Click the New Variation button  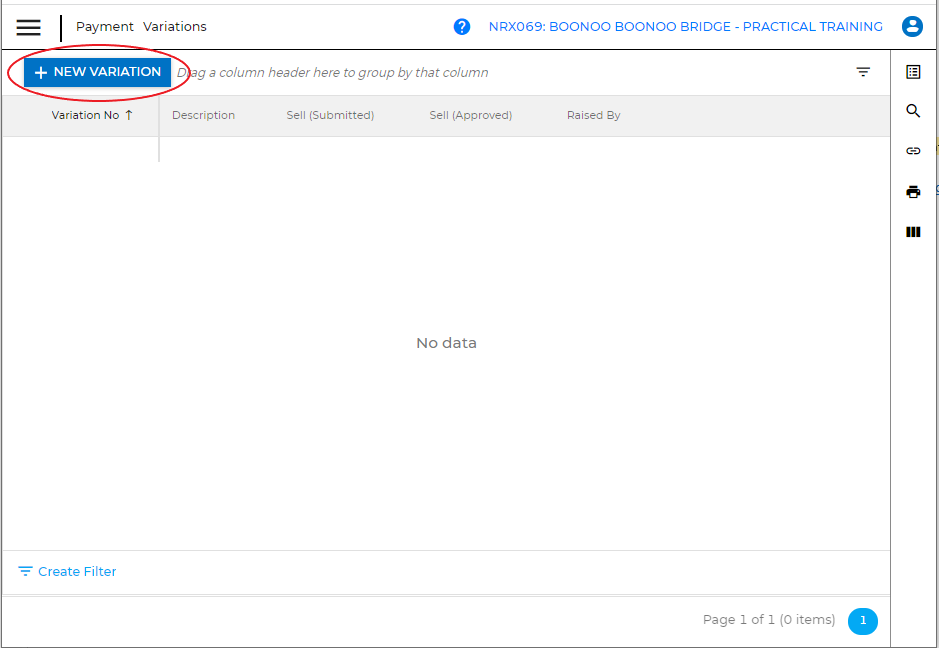click(97, 72)
